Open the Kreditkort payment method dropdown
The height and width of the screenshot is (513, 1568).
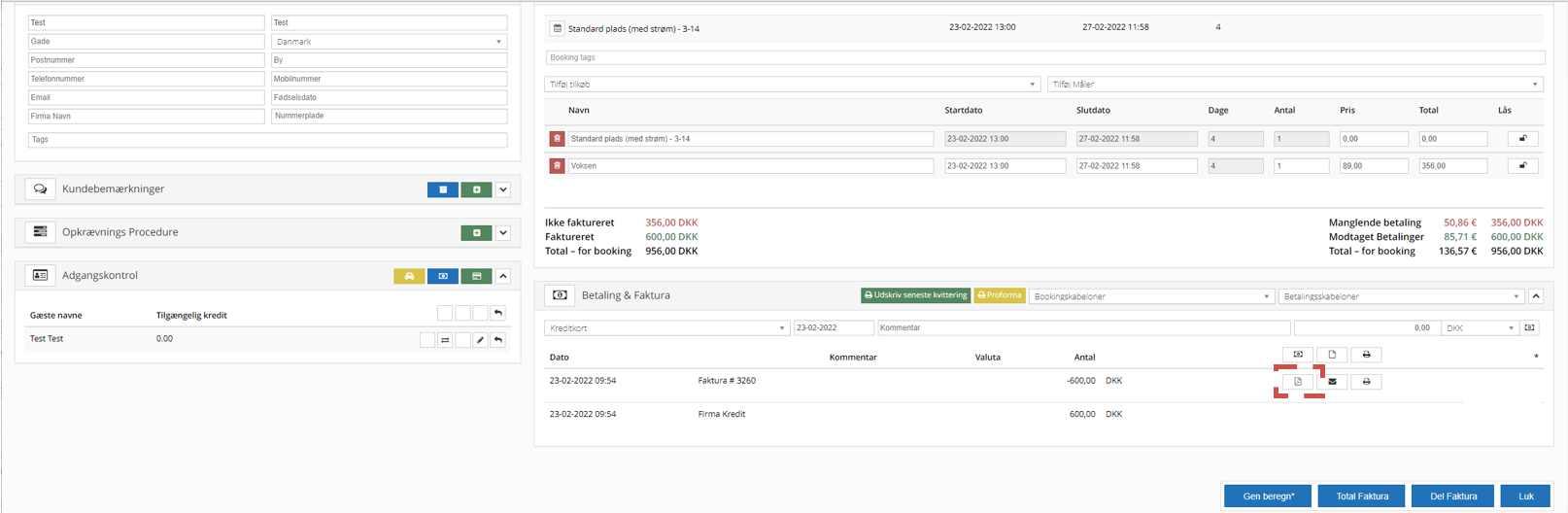click(x=666, y=328)
